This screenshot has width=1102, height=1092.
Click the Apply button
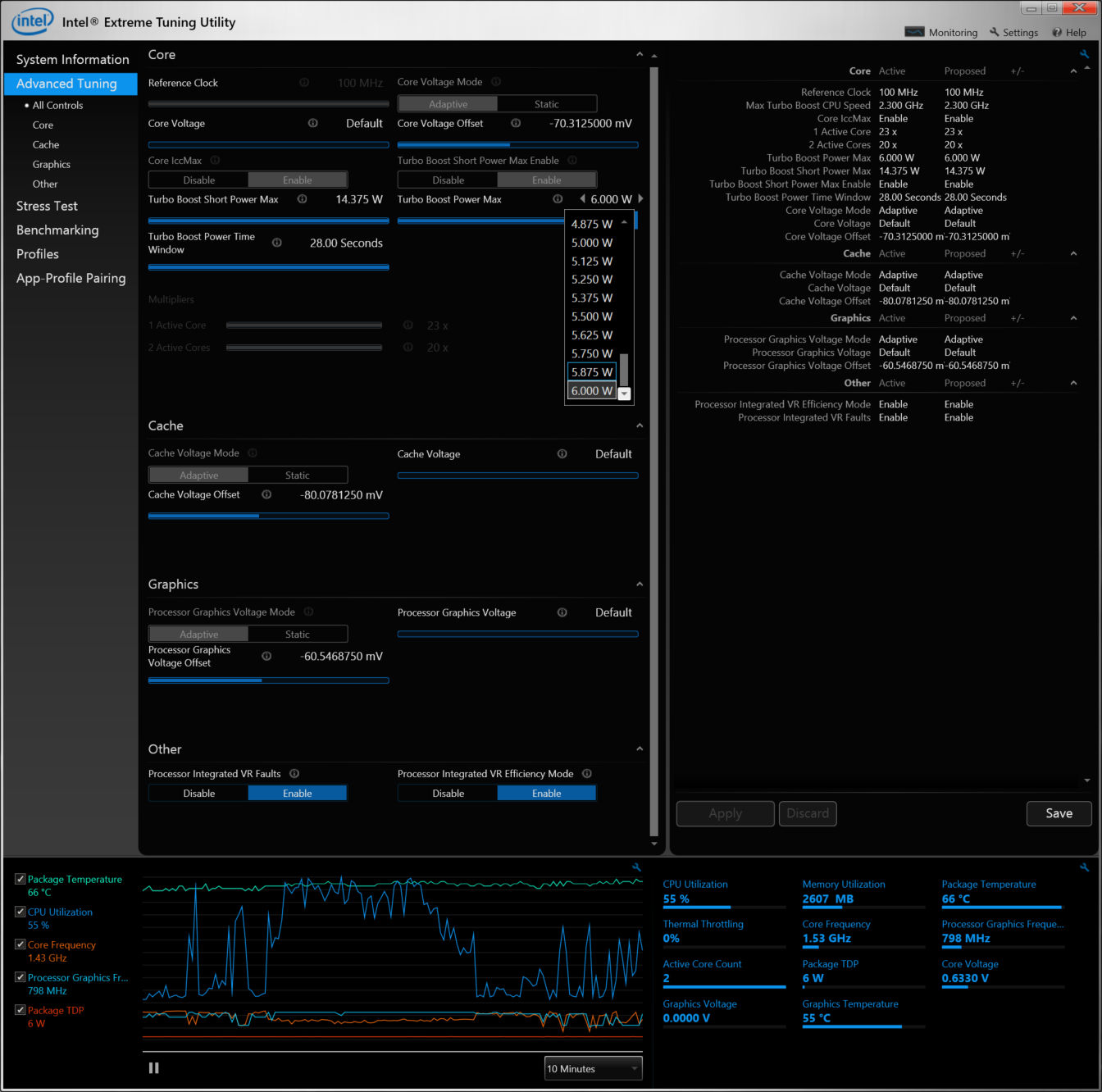726,813
